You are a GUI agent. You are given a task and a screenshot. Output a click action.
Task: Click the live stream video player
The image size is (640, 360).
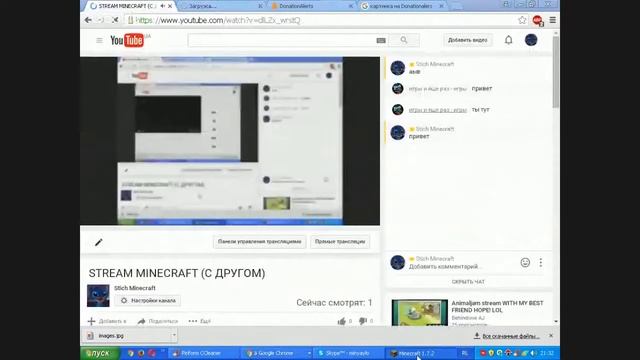[x=230, y=141]
